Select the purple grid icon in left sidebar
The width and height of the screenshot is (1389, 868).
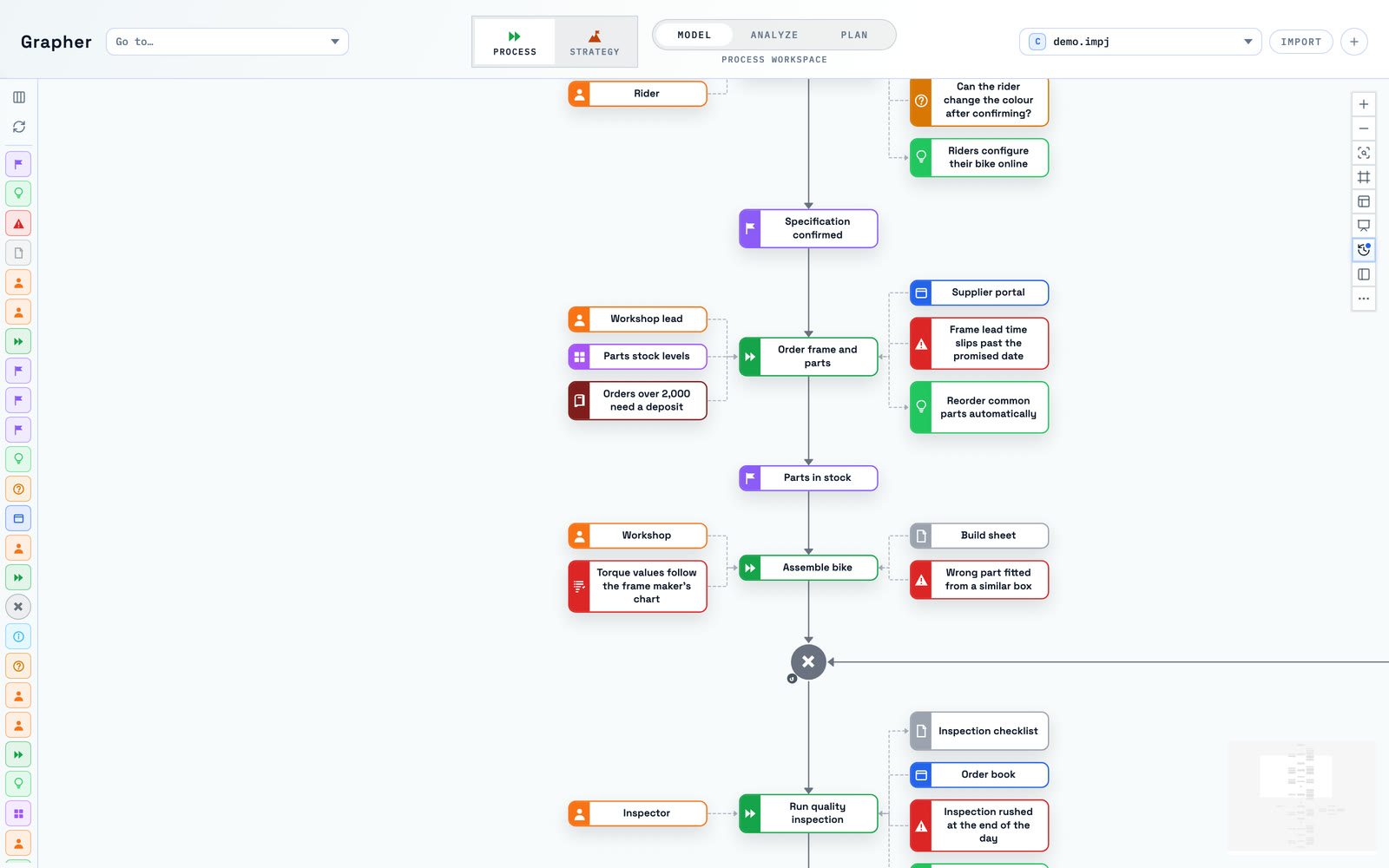pos(18,813)
